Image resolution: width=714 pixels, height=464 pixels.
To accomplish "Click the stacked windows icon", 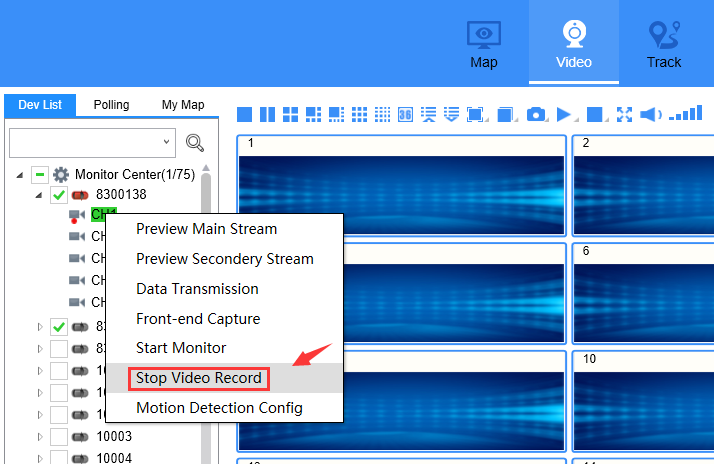I will 505,114.
